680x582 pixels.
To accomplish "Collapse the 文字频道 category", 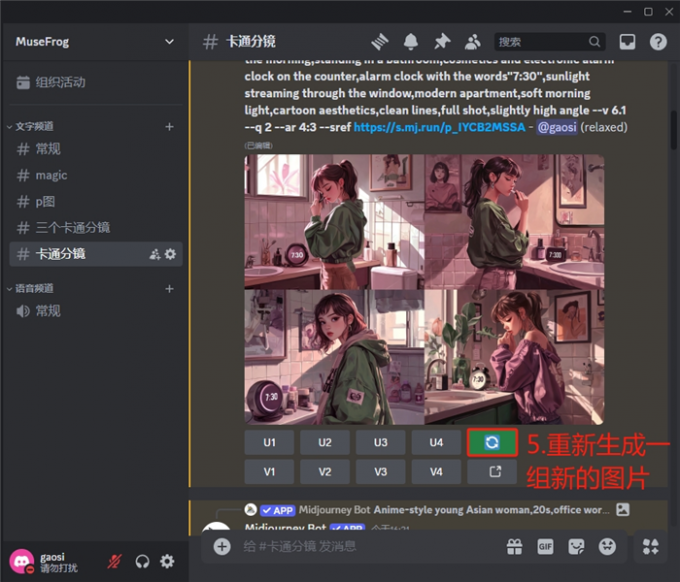I will point(30,127).
